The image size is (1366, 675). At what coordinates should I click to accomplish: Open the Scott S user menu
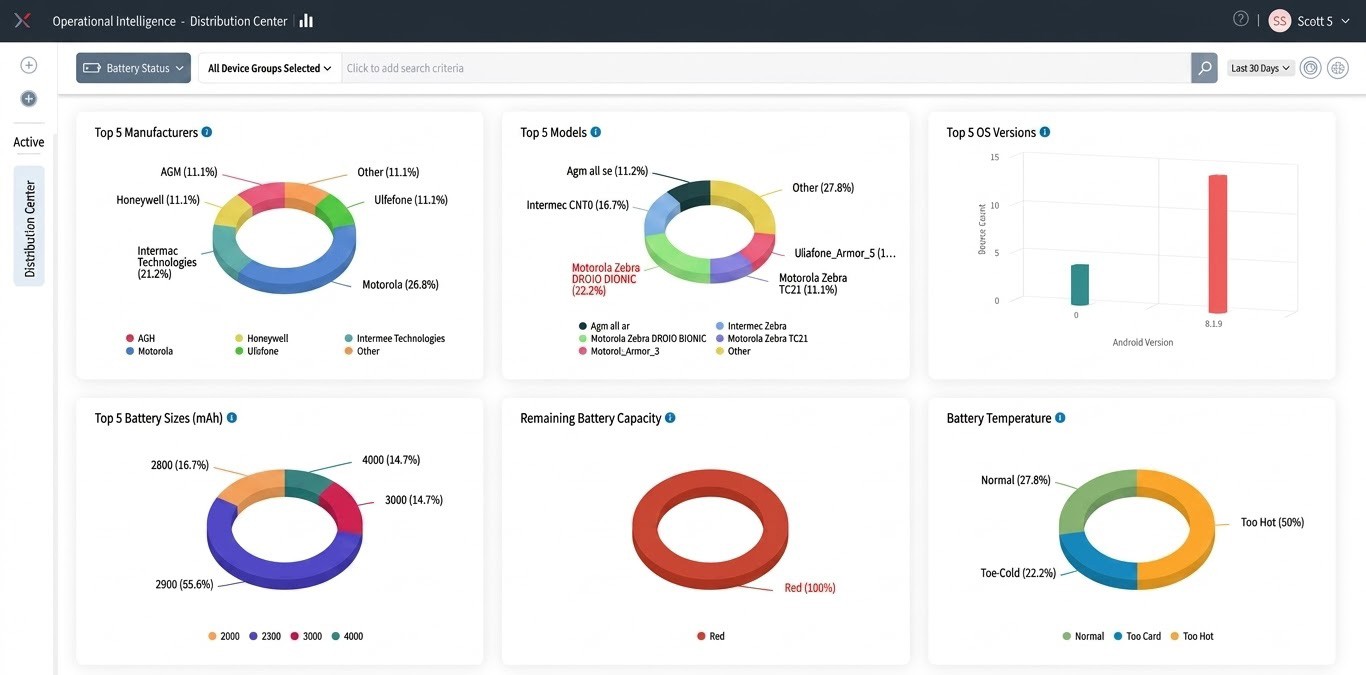coord(1309,21)
